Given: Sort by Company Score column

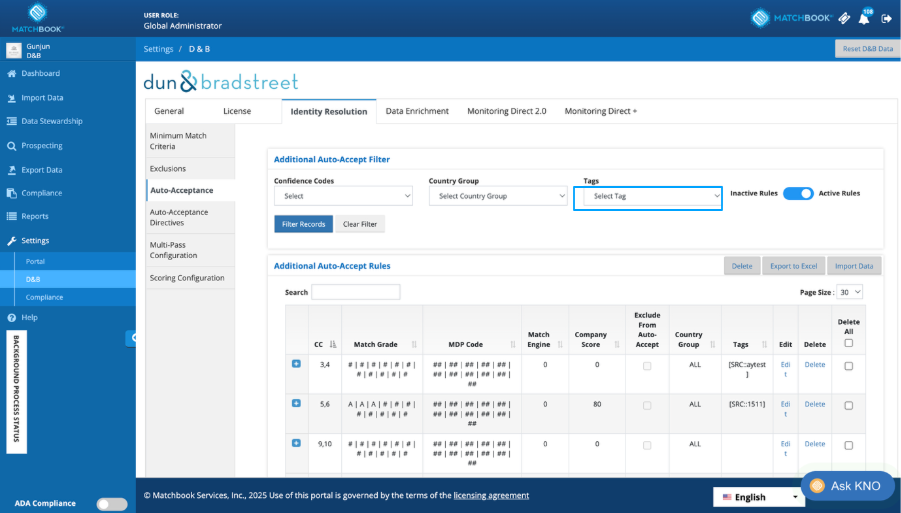Looking at the screenshot, I should coord(617,345).
